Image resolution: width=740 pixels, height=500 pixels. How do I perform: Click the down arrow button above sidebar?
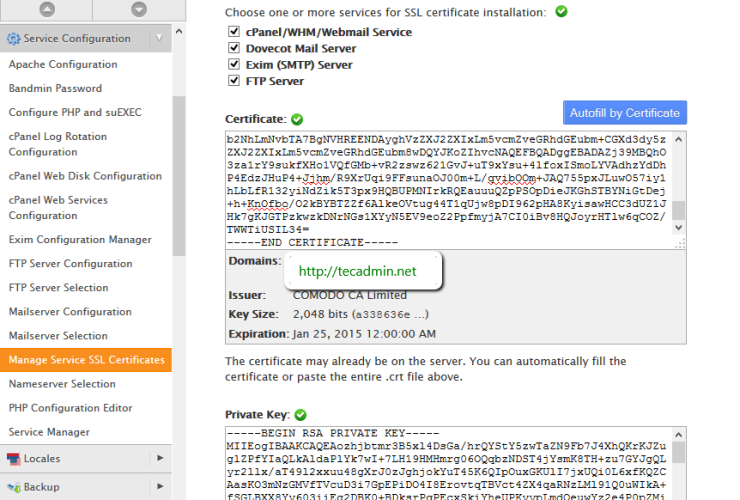coord(128,8)
